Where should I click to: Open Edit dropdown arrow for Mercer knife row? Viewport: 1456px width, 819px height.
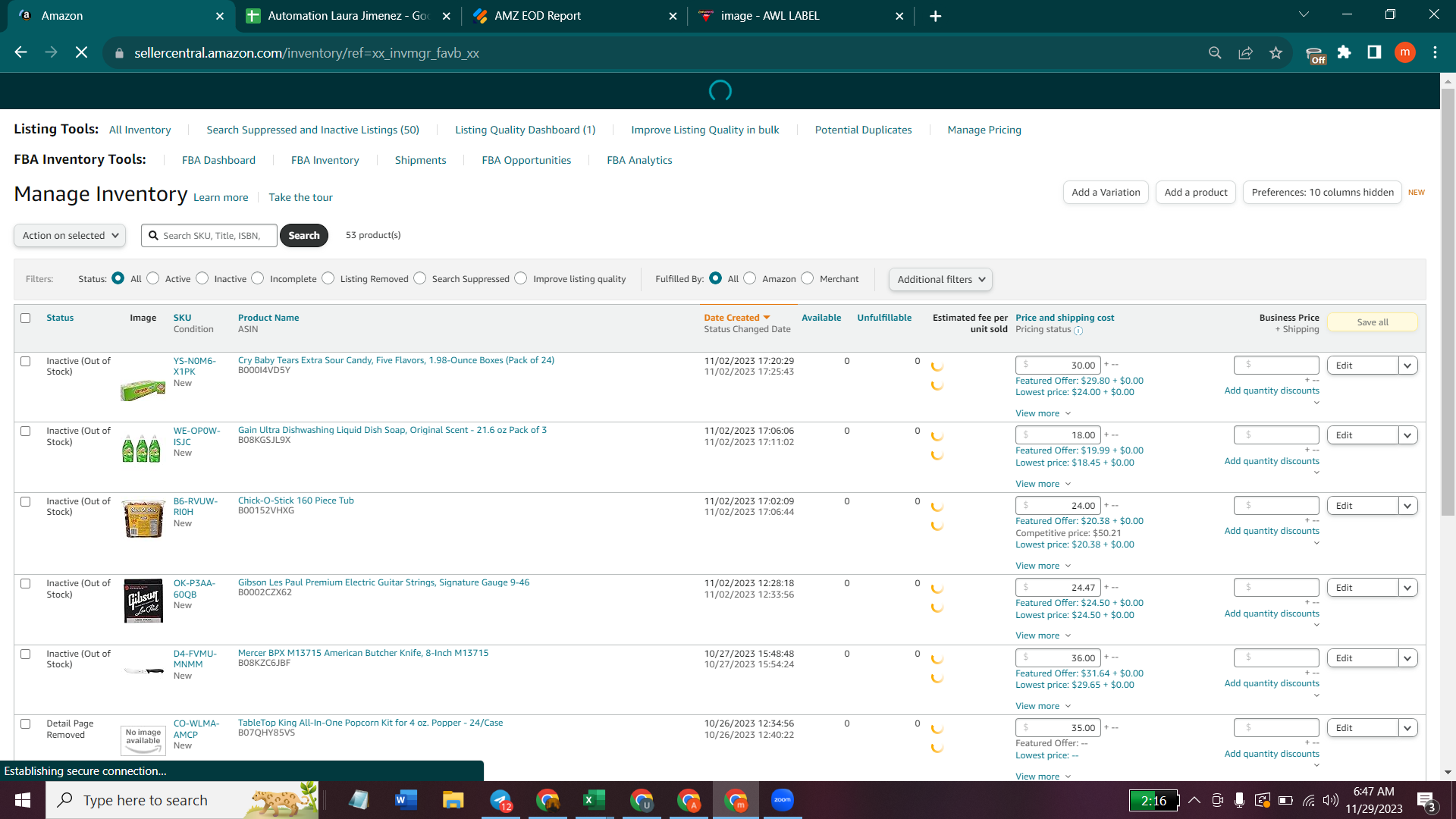[1408, 658]
